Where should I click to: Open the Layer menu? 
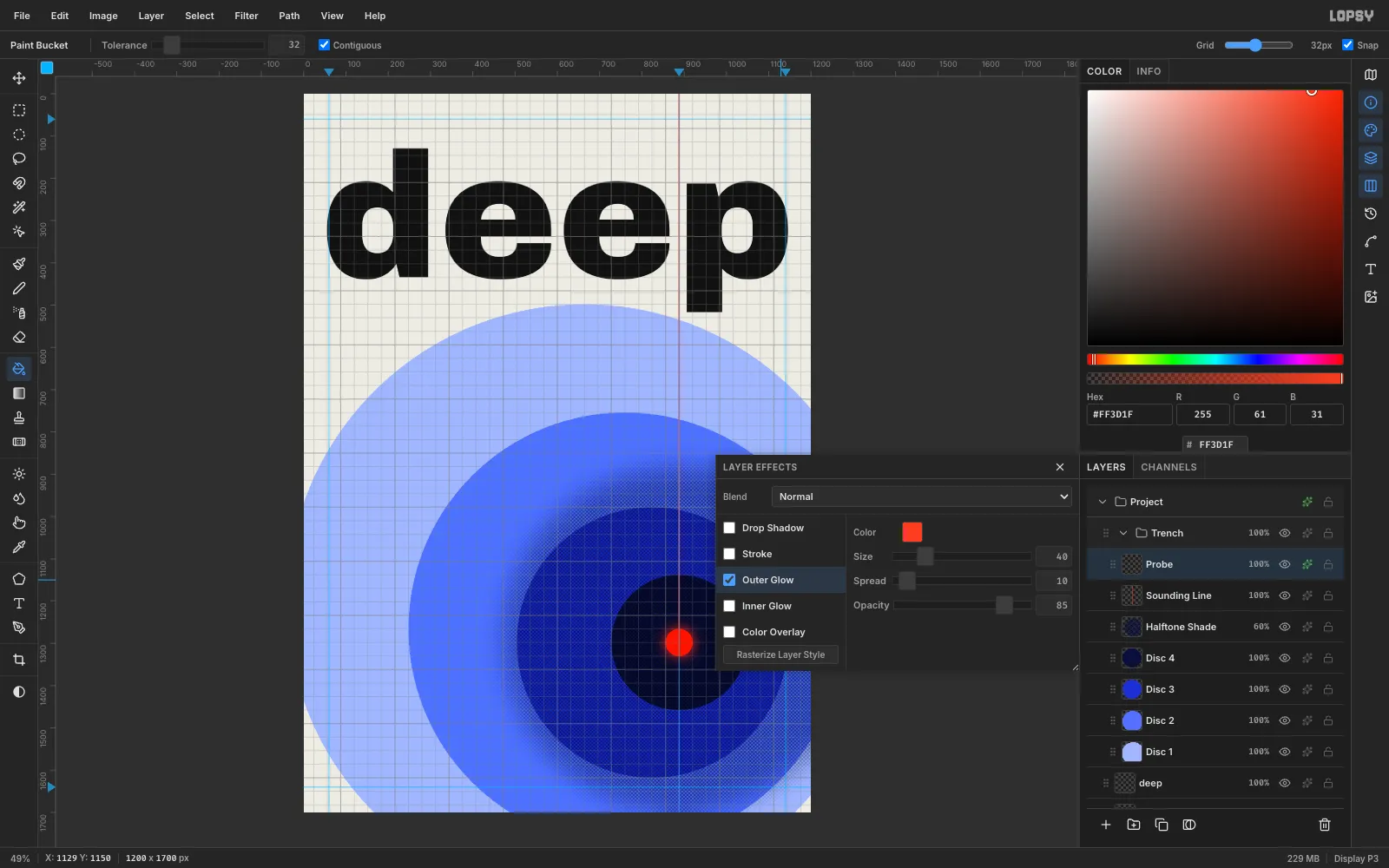click(151, 16)
